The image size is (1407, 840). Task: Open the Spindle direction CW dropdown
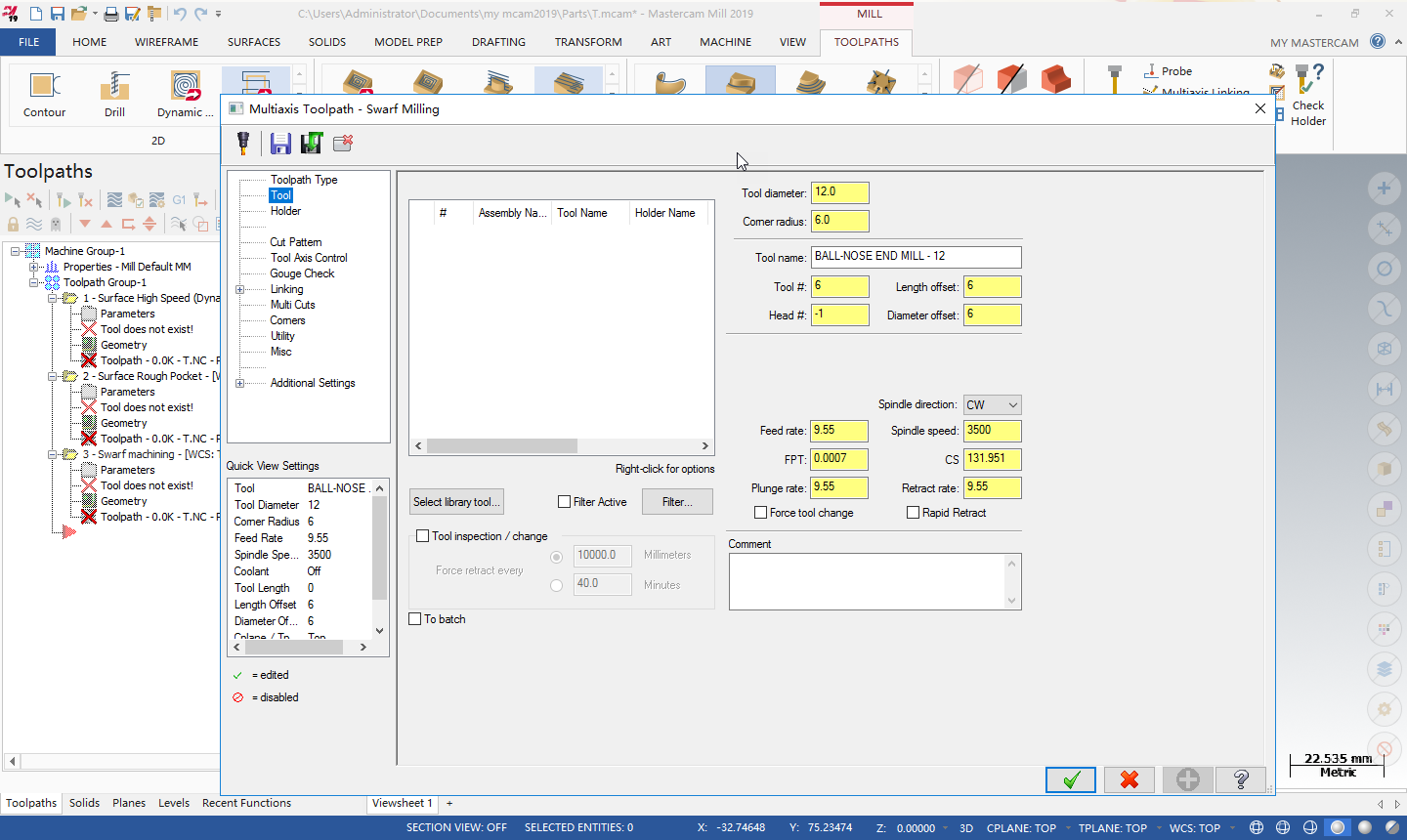click(x=992, y=404)
